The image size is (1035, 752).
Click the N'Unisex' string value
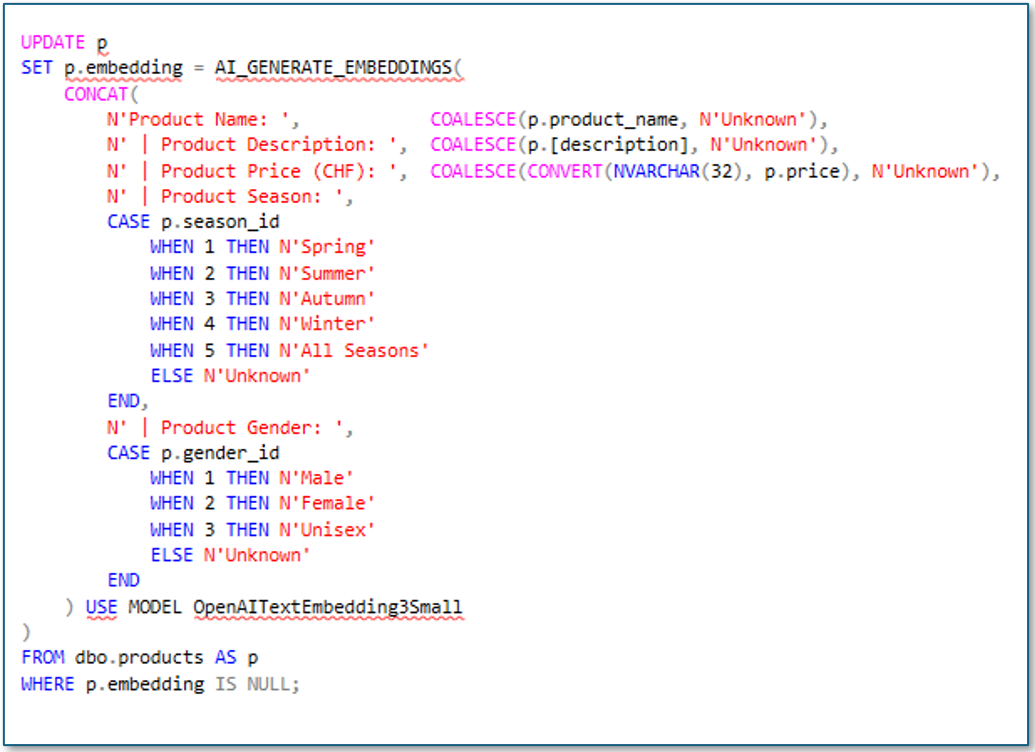click(327, 530)
